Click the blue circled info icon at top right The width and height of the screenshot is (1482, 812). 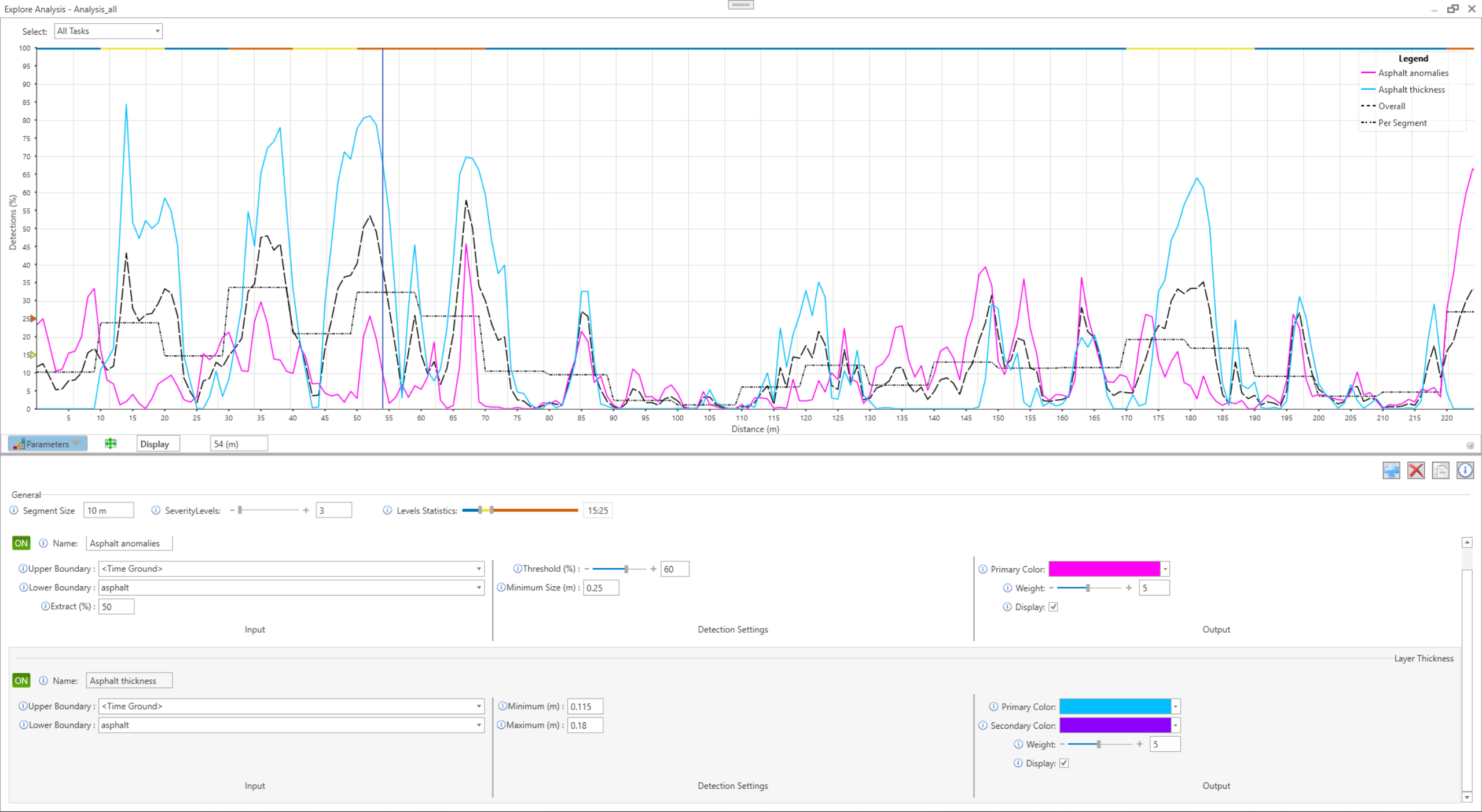coord(1465,471)
